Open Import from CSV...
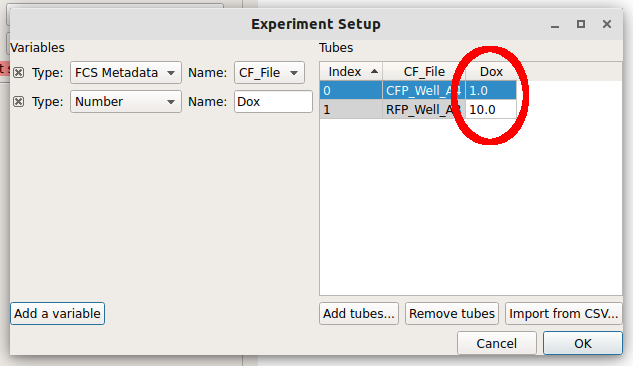 coord(564,314)
